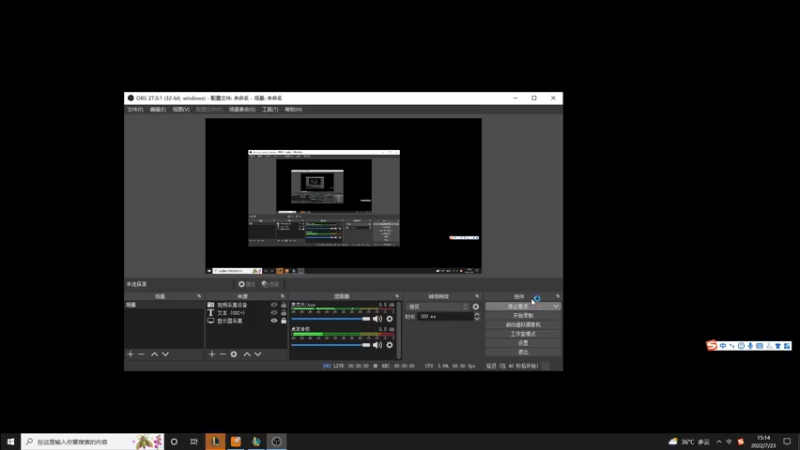Viewport: 800px width, 450px height.
Task: Open the 滤镜 filters button
Action: coord(270,284)
